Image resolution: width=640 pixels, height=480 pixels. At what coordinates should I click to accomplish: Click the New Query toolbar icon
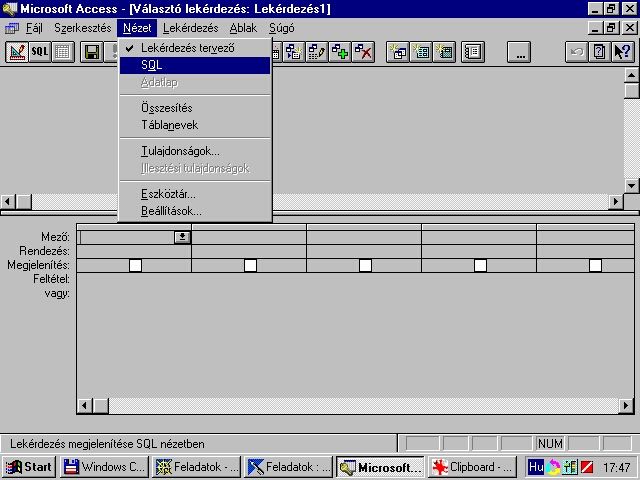point(398,52)
